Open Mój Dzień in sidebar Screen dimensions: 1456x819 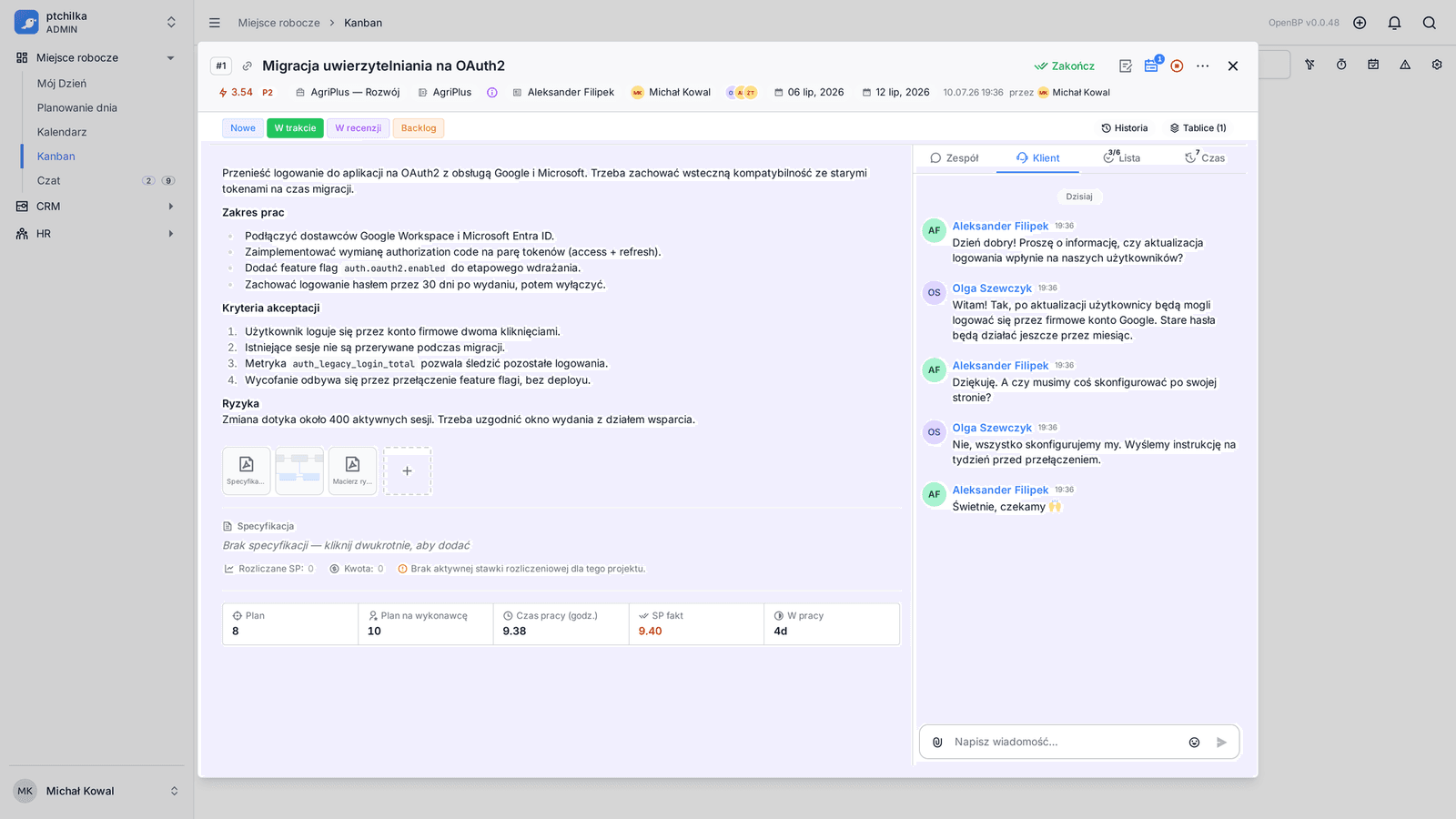pyautogui.click(x=62, y=84)
